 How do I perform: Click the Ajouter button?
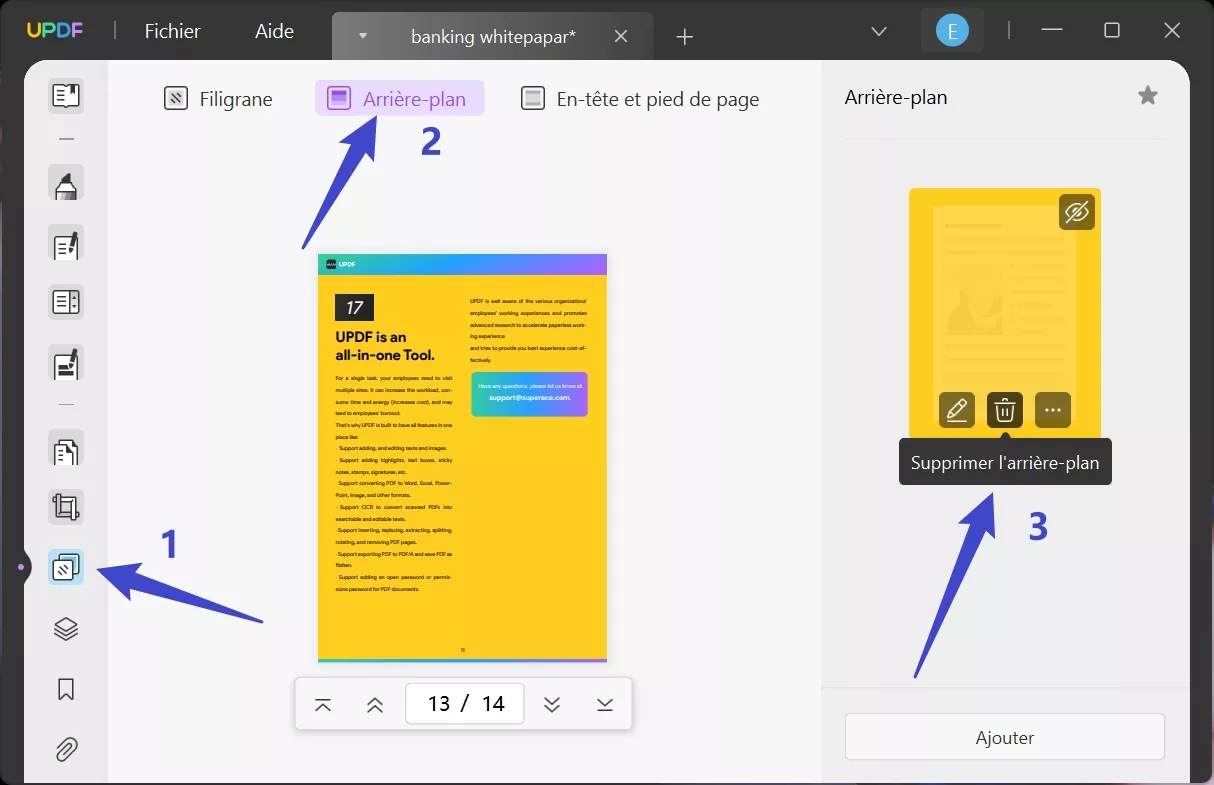tap(1005, 738)
